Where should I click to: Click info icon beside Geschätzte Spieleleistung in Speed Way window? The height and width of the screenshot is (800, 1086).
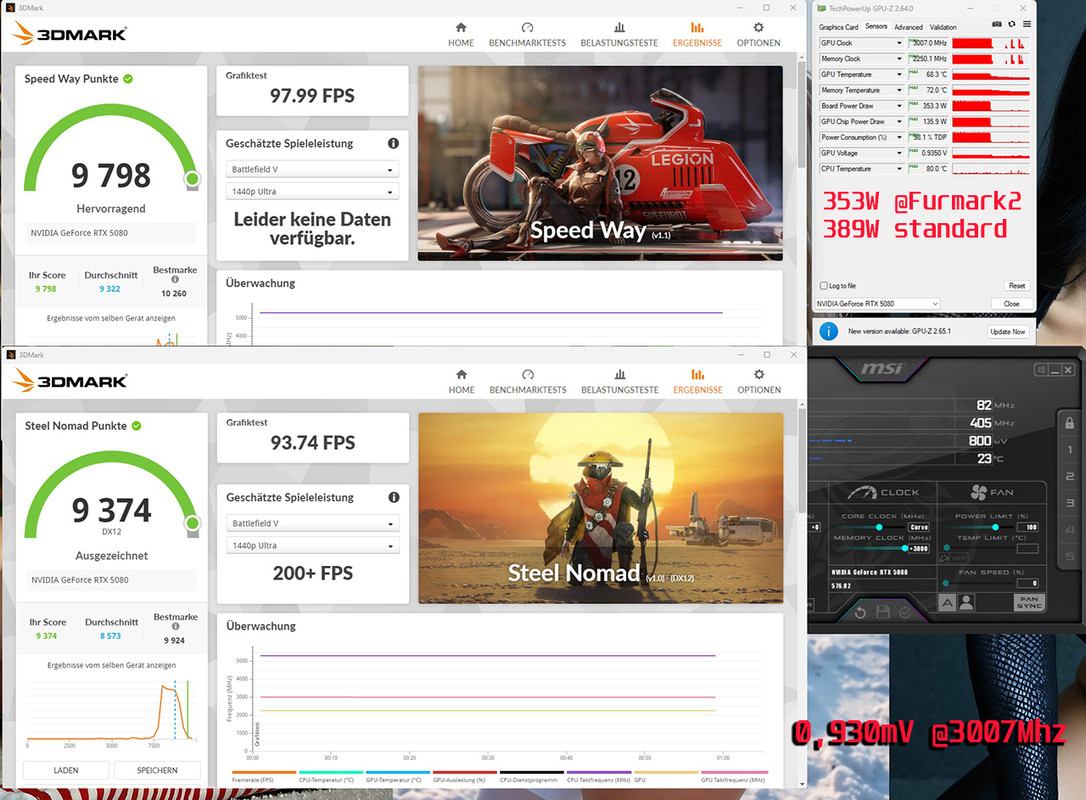click(393, 143)
